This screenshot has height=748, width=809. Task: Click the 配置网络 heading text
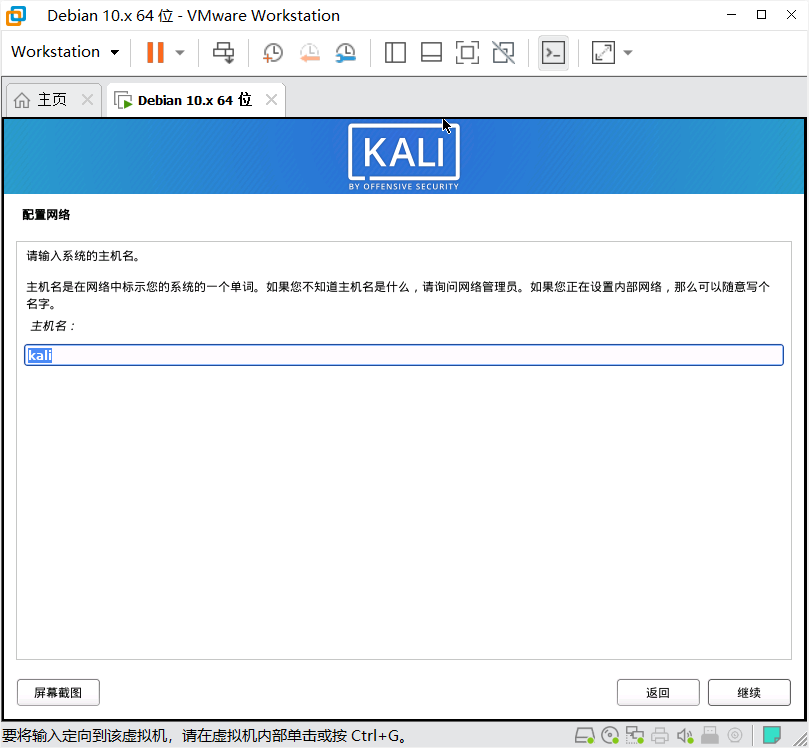pyautogui.click(x=46, y=215)
